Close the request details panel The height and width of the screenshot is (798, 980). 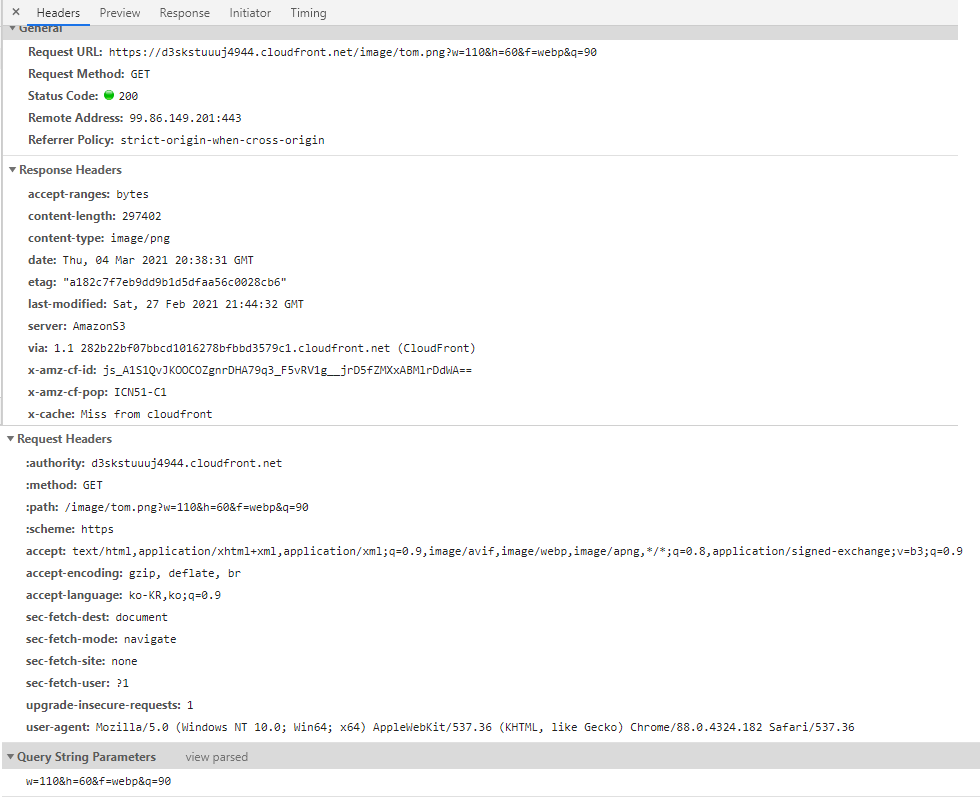click(16, 12)
